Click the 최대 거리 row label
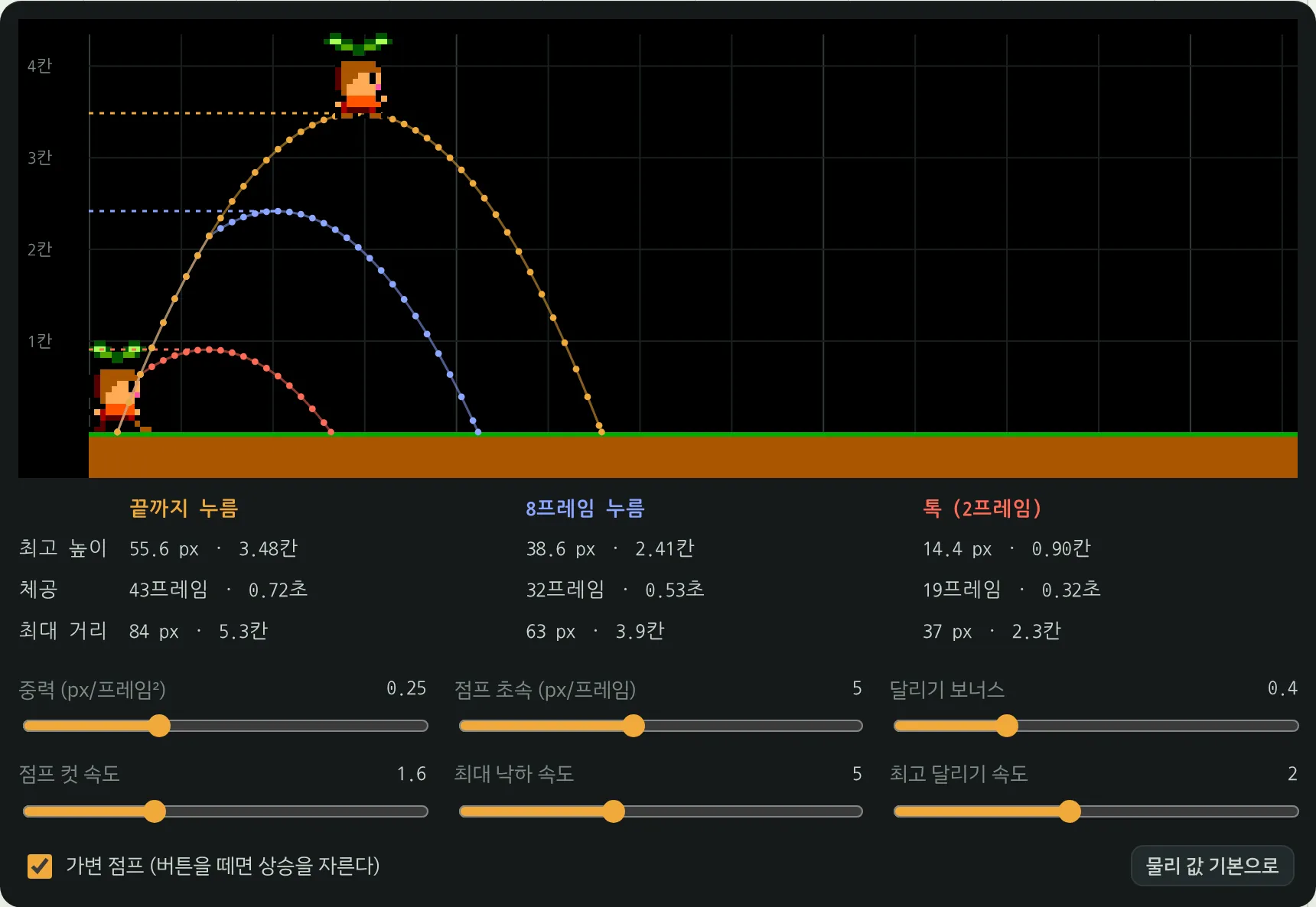This screenshot has width=1316, height=907. pos(63,631)
